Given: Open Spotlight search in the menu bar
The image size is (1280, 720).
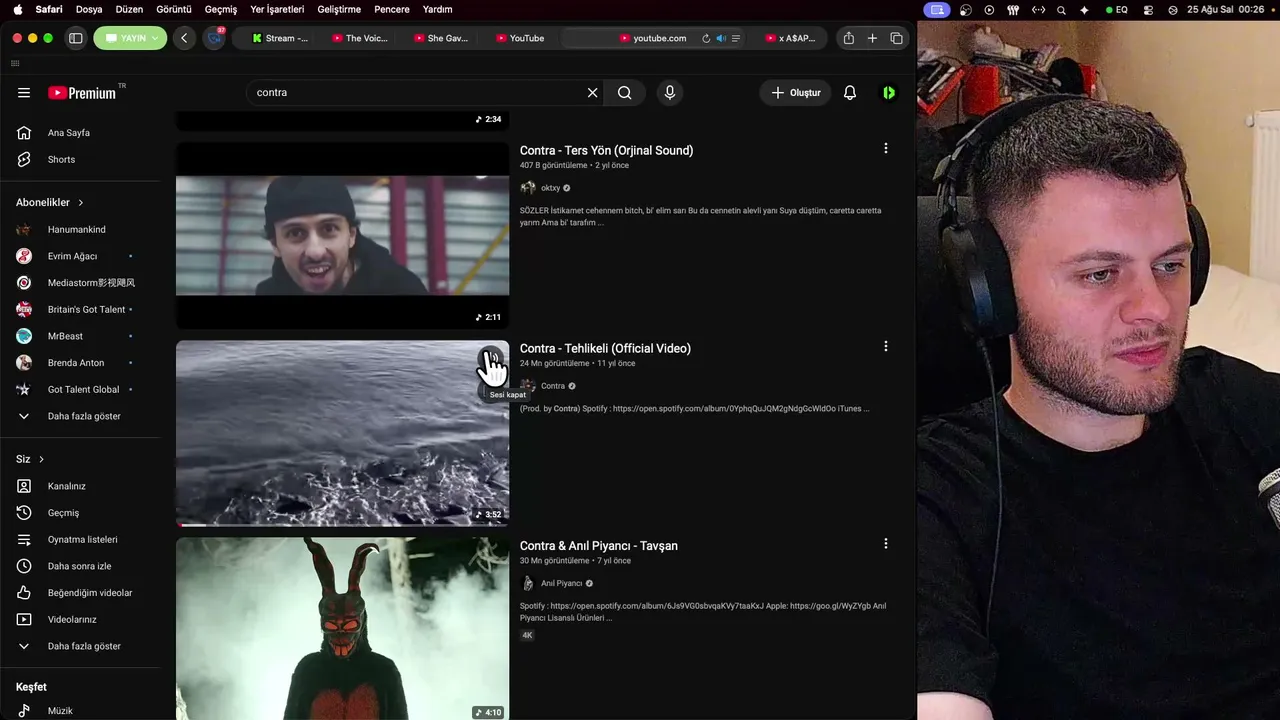Looking at the screenshot, I should tap(1061, 10).
